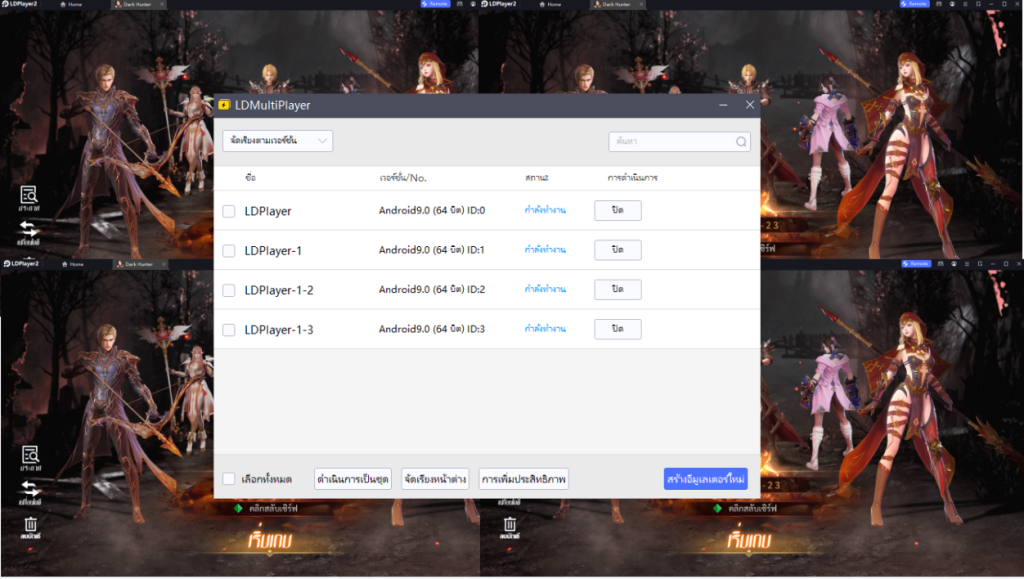Switch to Home tab in top-left emulator window

(x=71, y=5)
